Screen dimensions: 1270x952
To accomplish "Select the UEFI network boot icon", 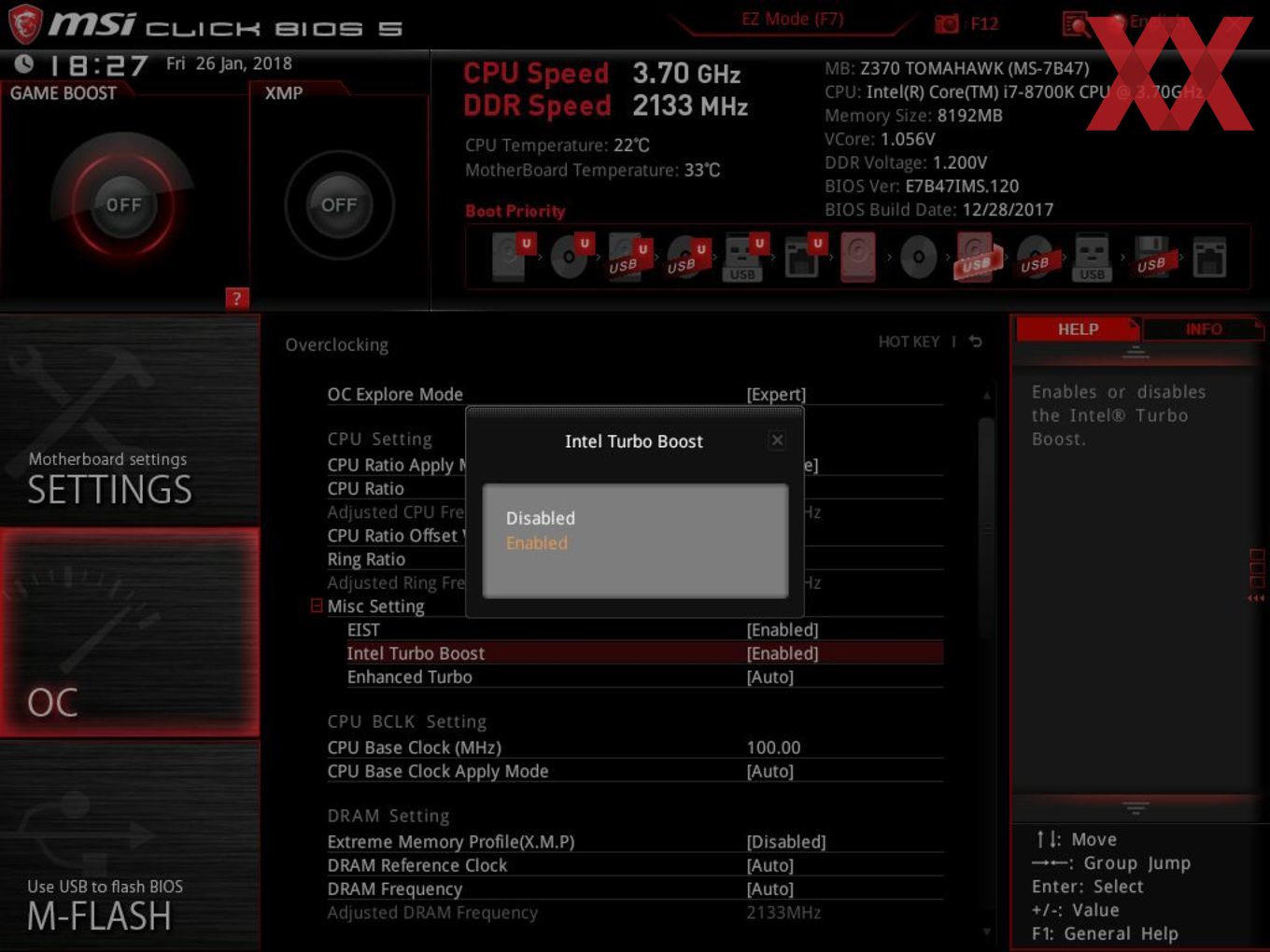I will [802, 257].
